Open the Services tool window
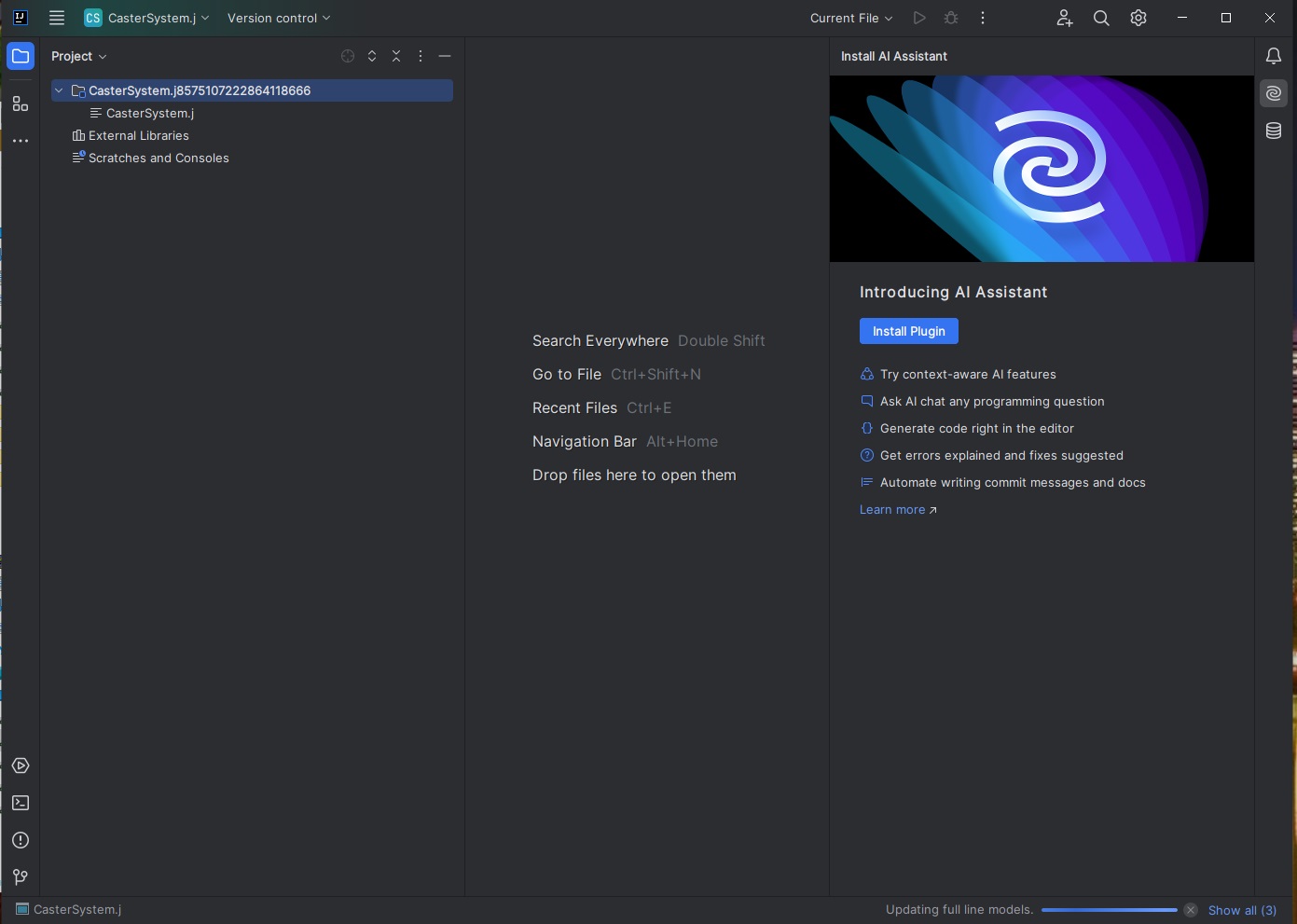 (21, 765)
